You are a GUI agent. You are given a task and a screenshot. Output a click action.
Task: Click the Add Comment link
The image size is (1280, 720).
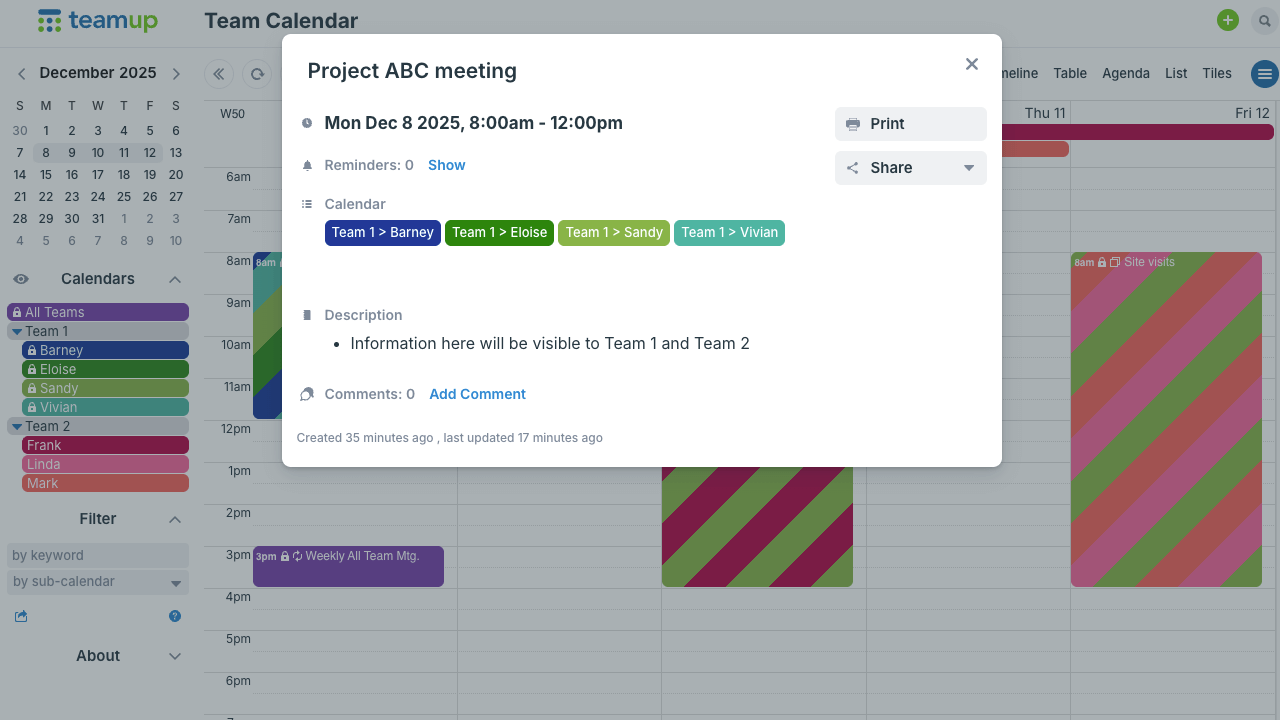477,394
